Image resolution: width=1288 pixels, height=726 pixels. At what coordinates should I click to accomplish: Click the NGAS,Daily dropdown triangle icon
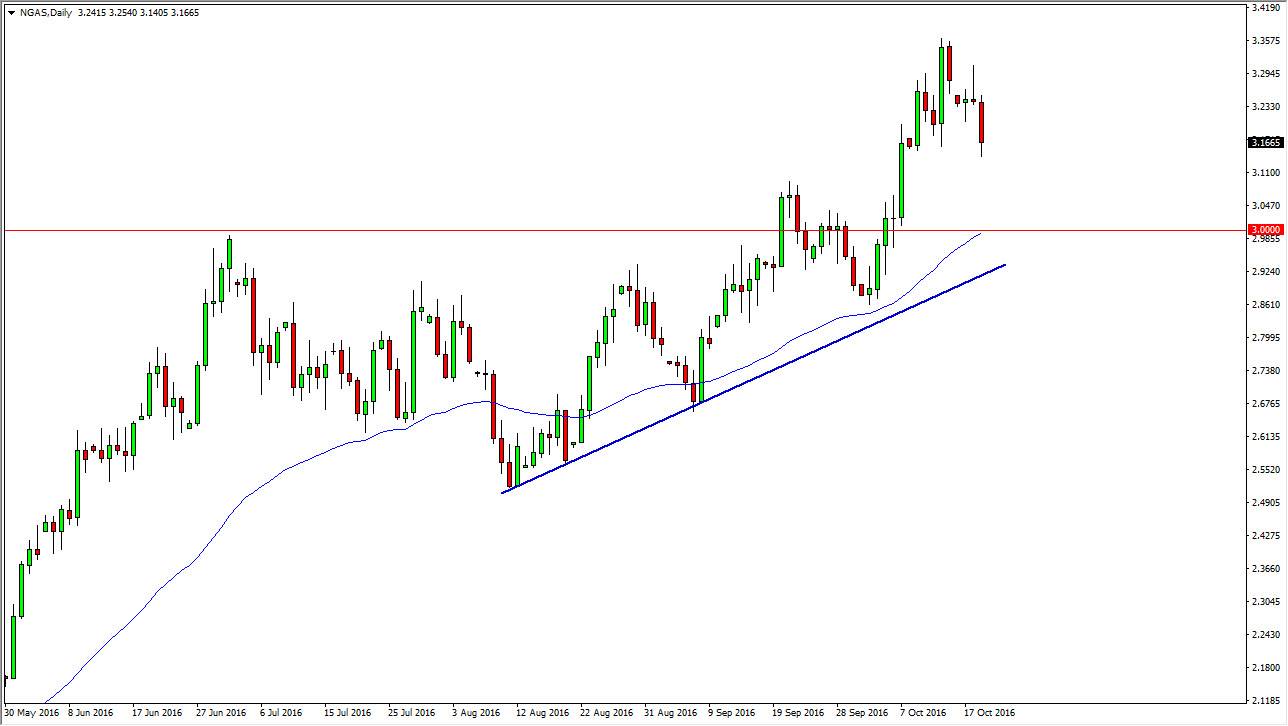(x=10, y=13)
